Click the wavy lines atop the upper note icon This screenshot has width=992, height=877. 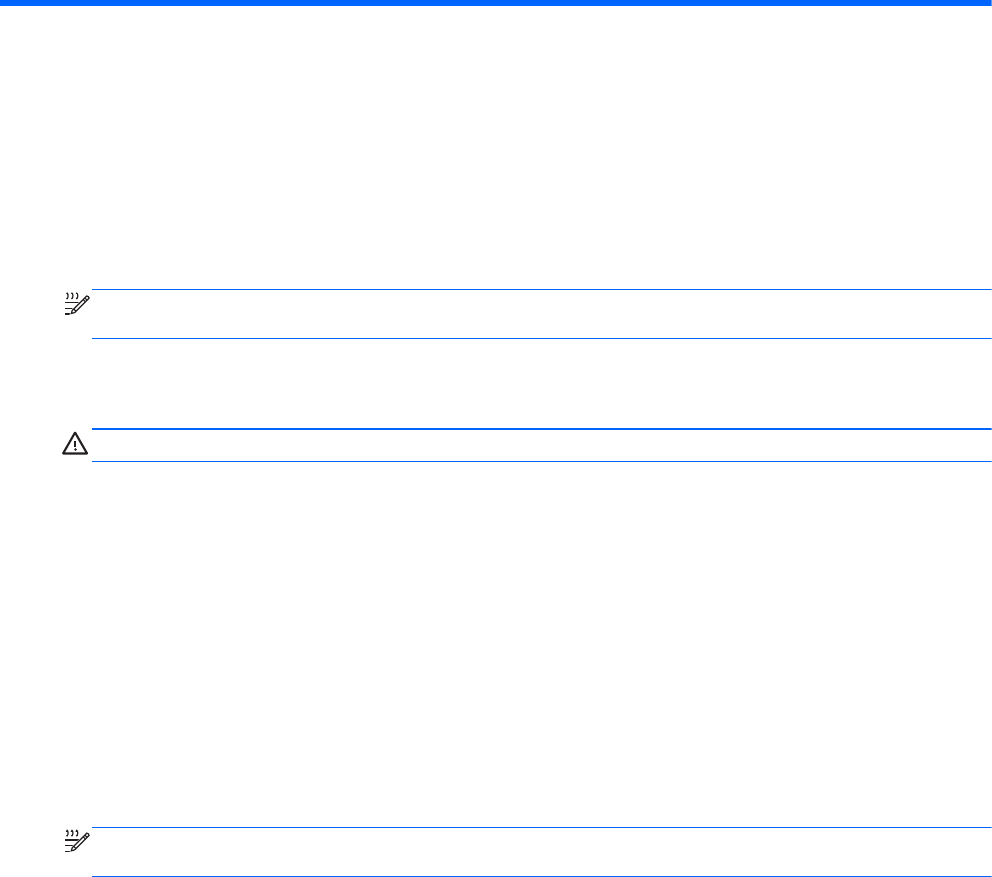(x=71, y=297)
